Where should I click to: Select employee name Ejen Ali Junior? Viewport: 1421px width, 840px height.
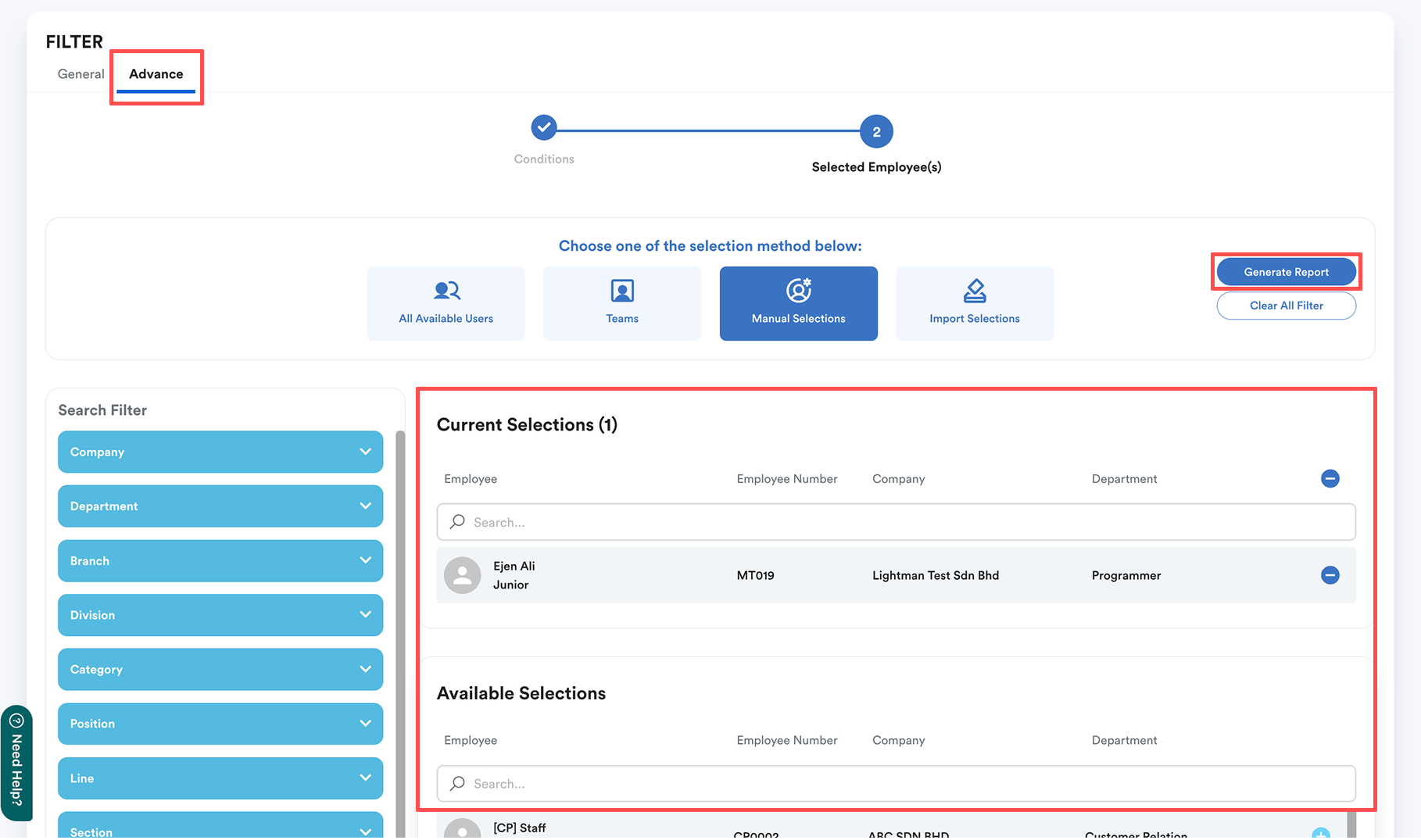pos(514,575)
